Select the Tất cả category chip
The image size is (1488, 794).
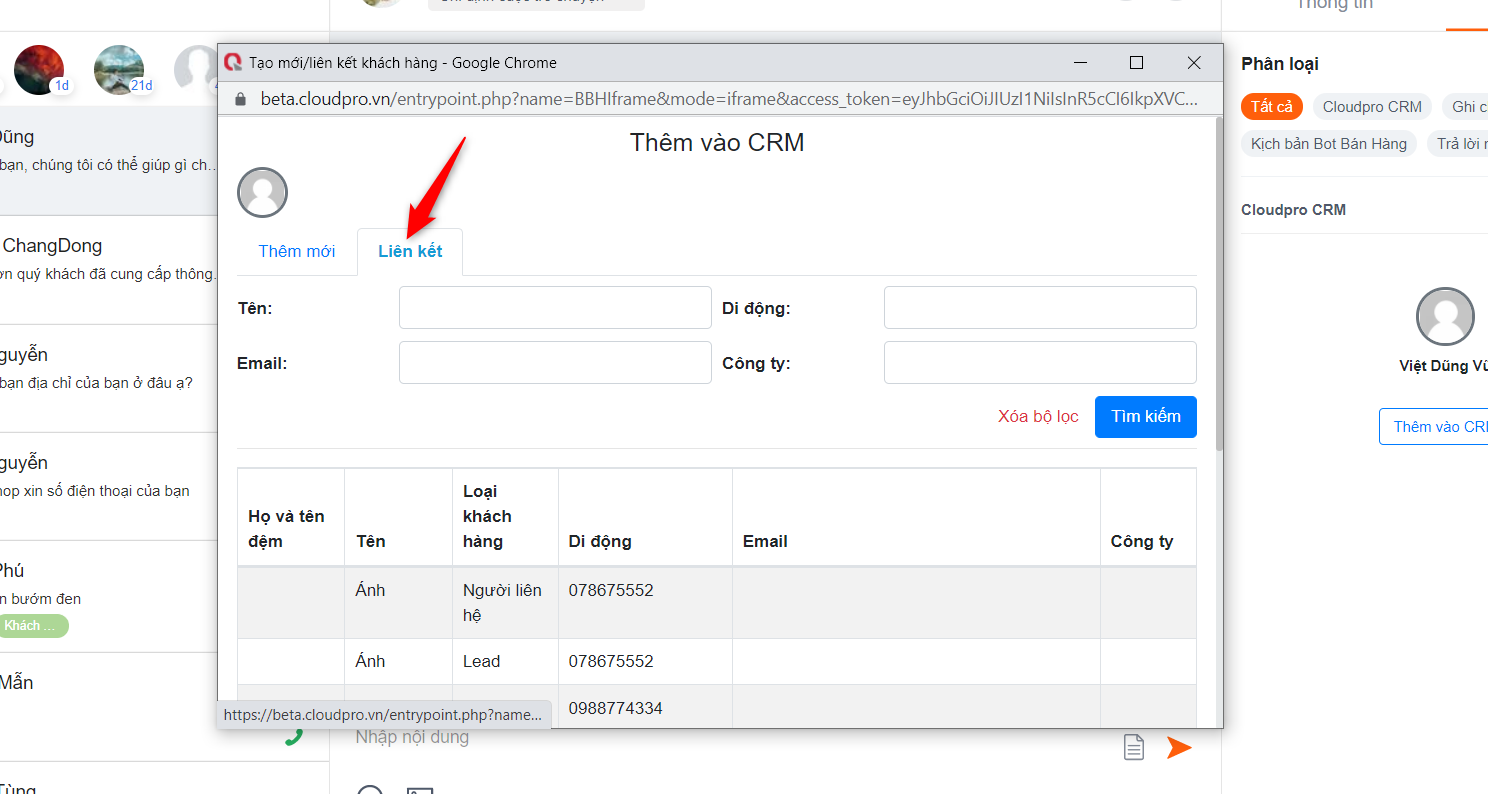[x=1272, y=107]
